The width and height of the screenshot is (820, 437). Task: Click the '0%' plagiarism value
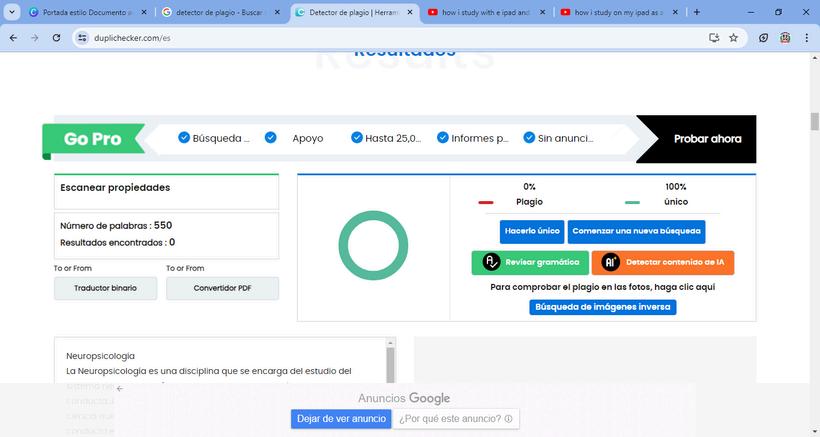click(529, 187)
